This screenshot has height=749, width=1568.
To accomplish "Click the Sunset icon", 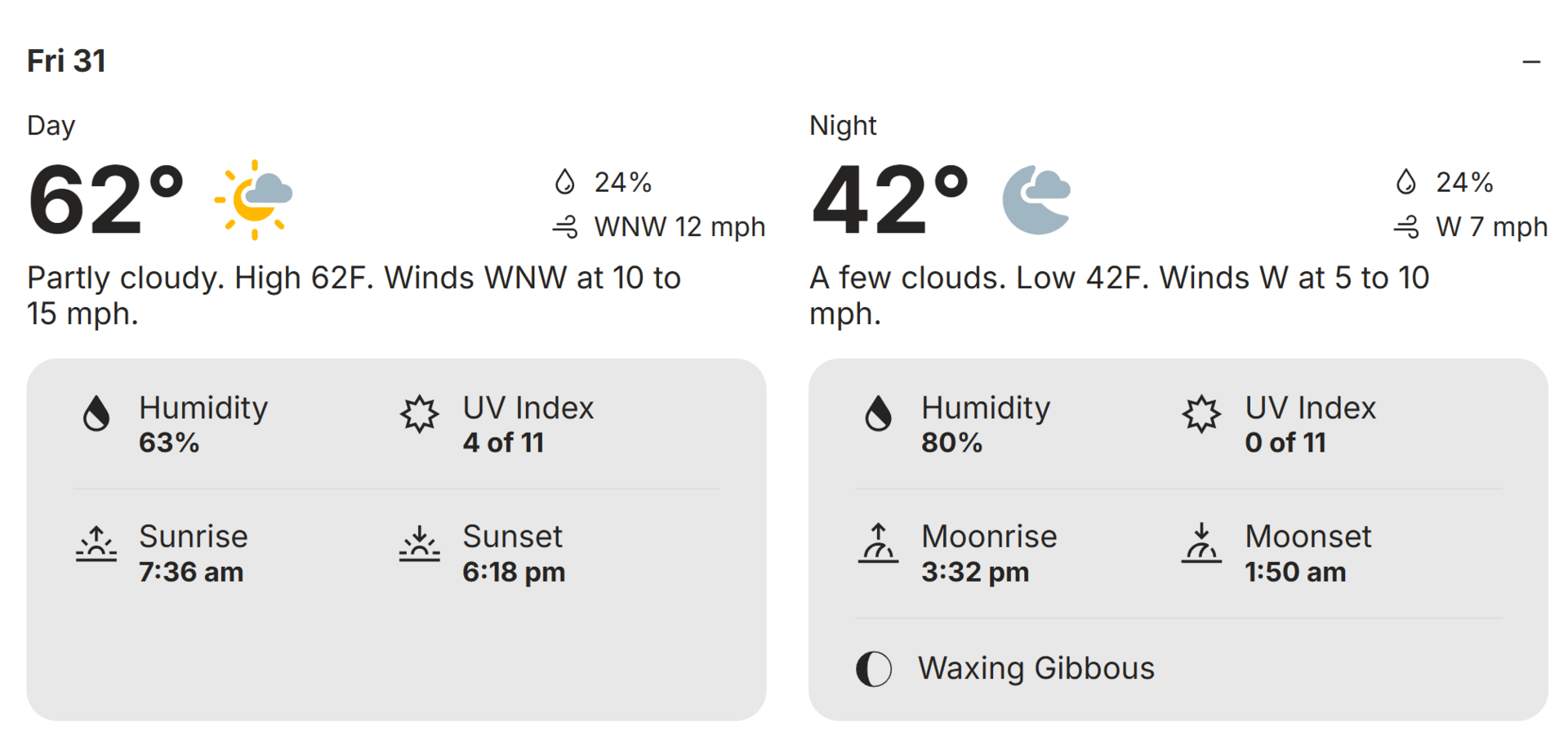I will point(419,543).
